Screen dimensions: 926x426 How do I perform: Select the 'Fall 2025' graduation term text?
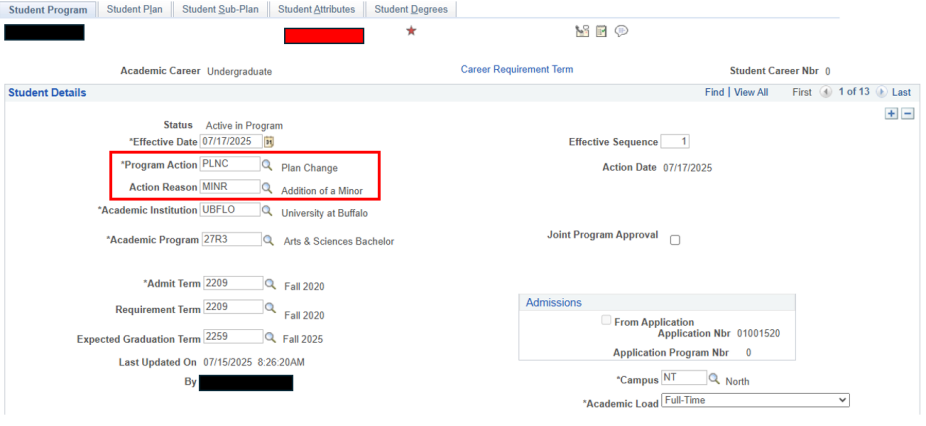click(x=303, y=340)
